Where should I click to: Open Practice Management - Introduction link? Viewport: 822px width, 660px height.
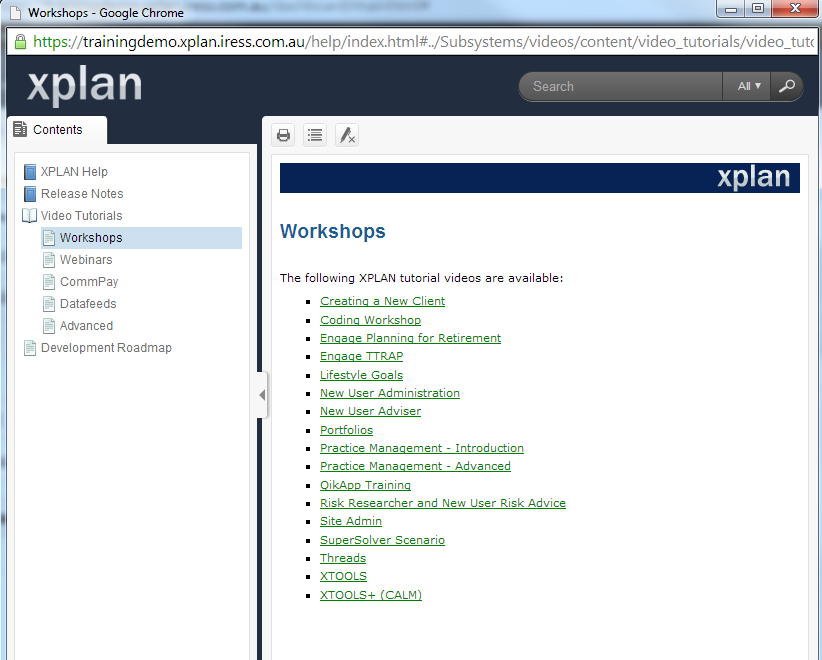422,448
